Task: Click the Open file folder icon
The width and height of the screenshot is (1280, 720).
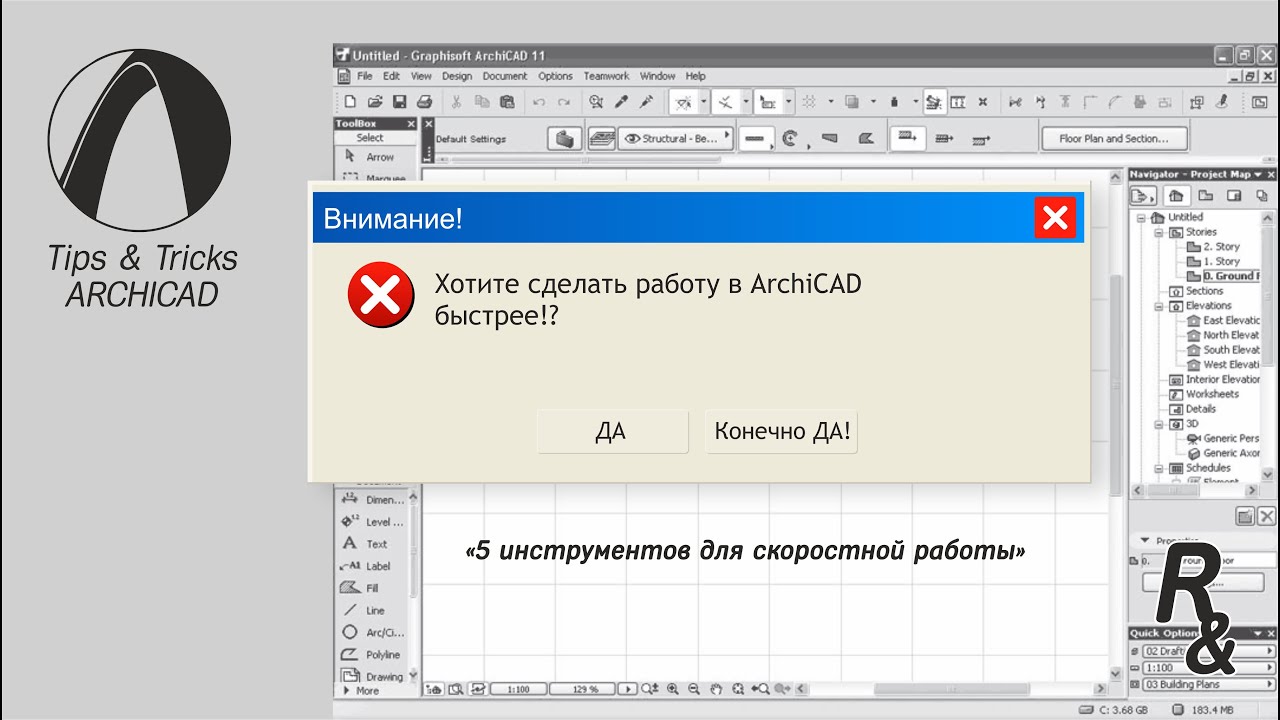Action: point(375,101)
